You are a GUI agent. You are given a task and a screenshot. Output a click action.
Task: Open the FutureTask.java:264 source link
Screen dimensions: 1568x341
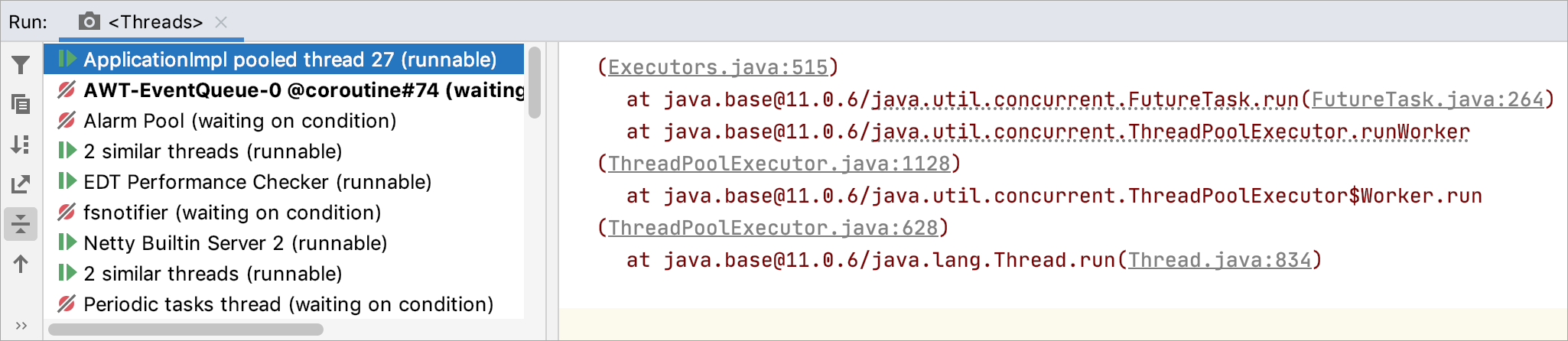click(1427, 99)
